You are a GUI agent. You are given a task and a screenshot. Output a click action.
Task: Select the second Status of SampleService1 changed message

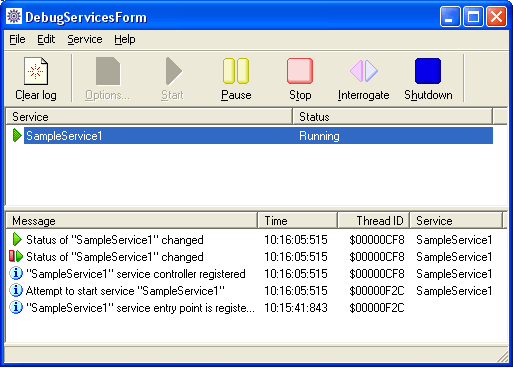click(115, 257)
